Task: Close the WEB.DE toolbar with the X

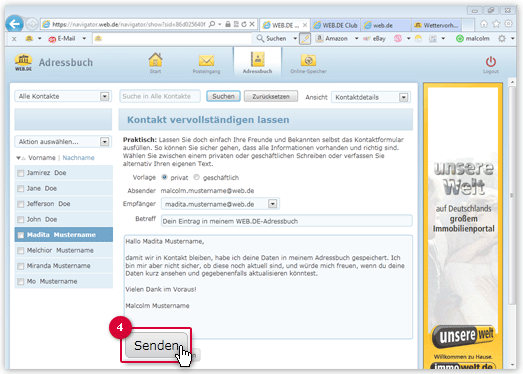Action: click(x=14, y=39)
